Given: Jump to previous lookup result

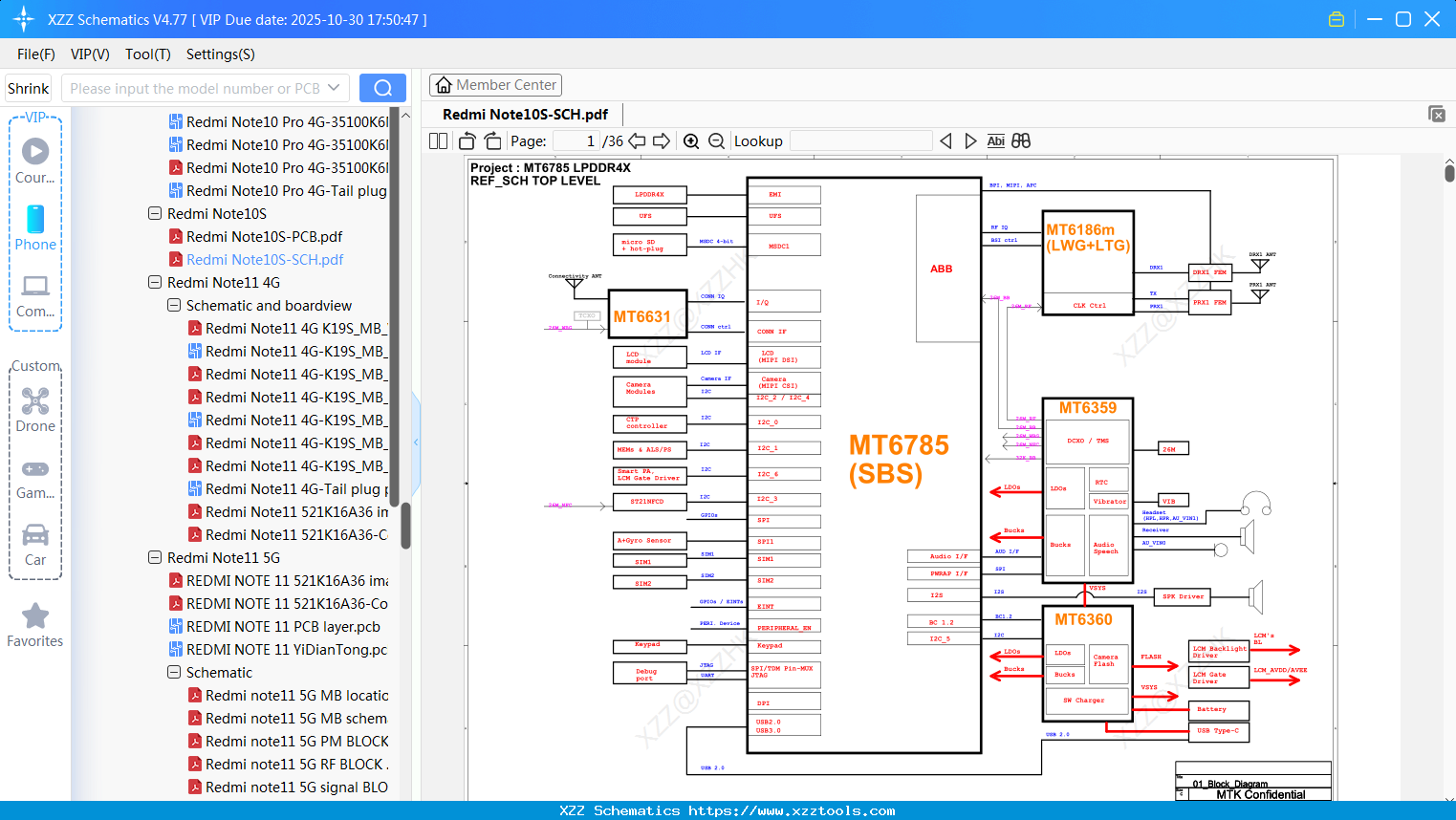Looking at the screenshot, I should [945, 140].
